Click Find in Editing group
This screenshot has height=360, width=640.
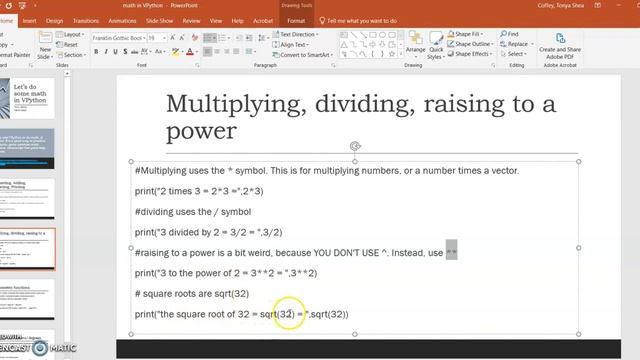(x=509, y=34)
